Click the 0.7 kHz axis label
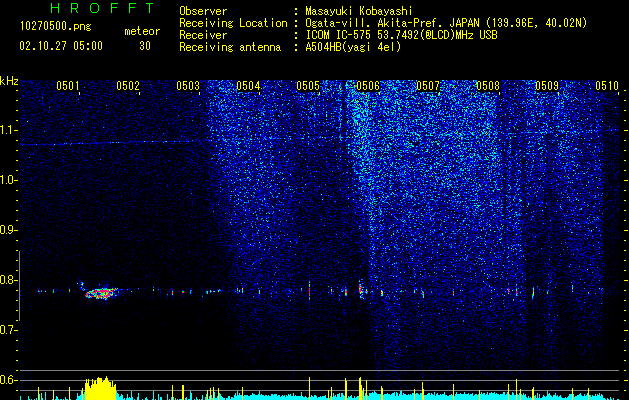The image size is (629, 400). click(x=8, y=330)
